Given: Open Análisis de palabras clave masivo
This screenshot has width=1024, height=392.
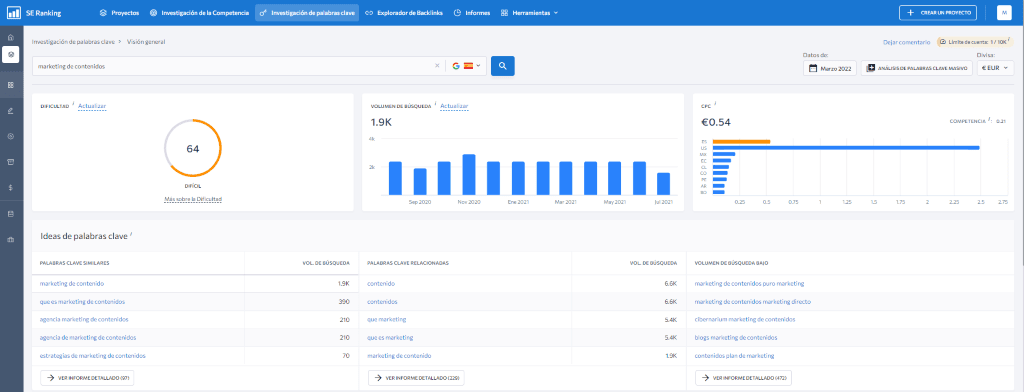Looking at the screenshot, I should click(x=917, y=68).
